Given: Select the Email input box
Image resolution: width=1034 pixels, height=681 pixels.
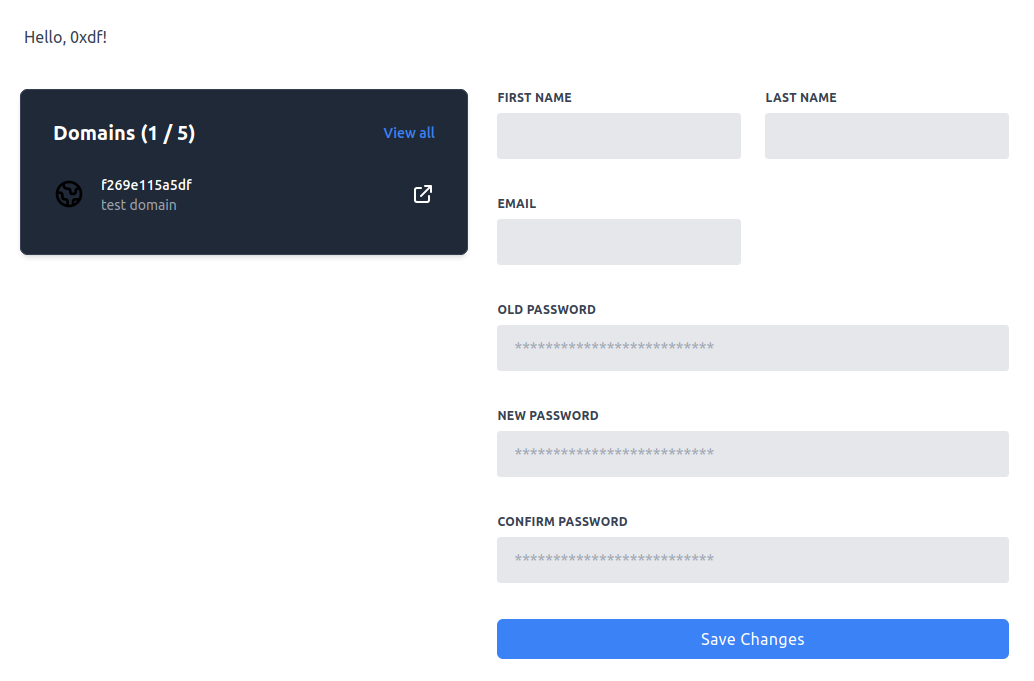Looking at the screenshot, I should 619,242.
